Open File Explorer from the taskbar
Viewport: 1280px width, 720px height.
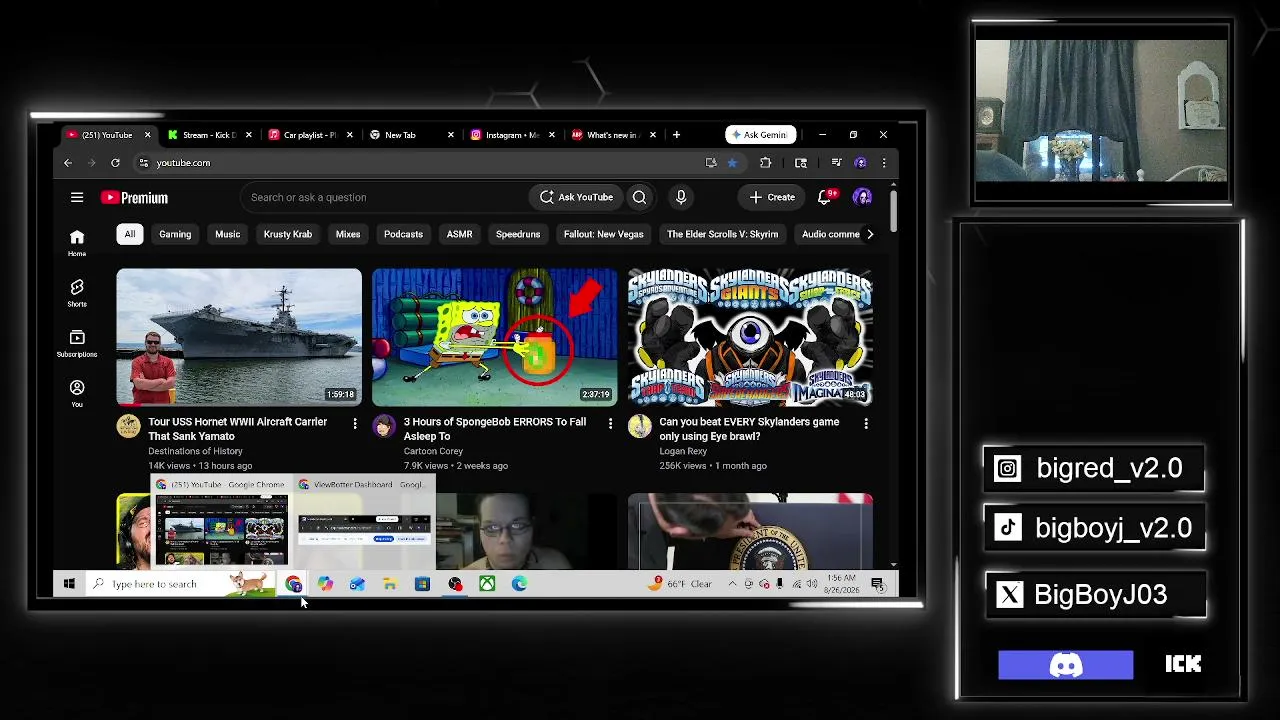point(390,584)
